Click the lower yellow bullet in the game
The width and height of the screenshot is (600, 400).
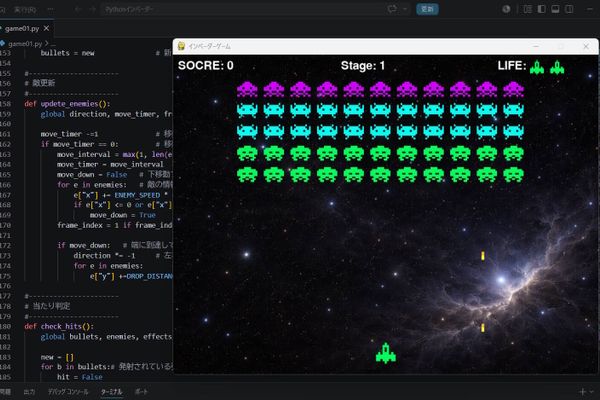tap(483, 328)
